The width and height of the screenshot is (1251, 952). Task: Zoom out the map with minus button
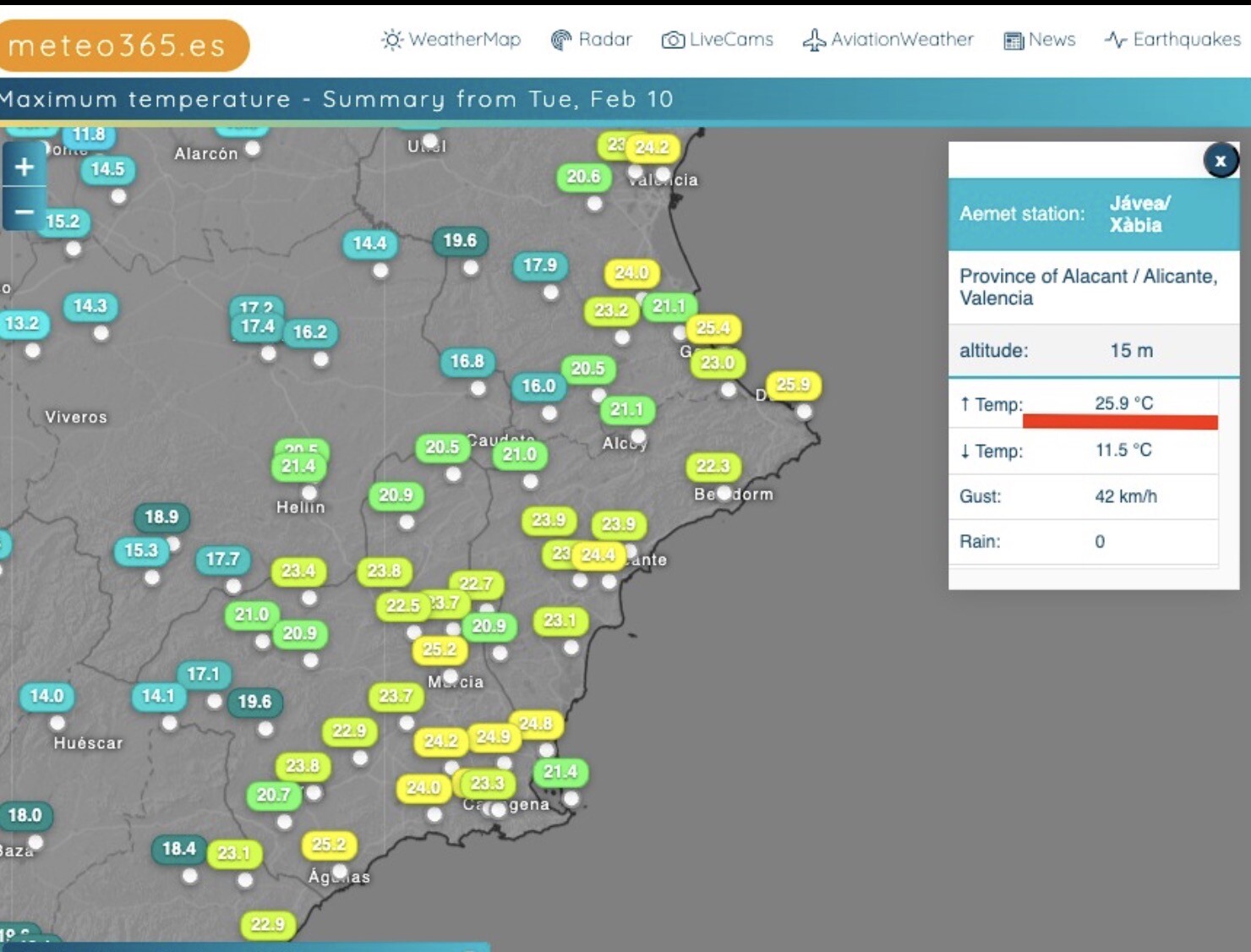24,211
